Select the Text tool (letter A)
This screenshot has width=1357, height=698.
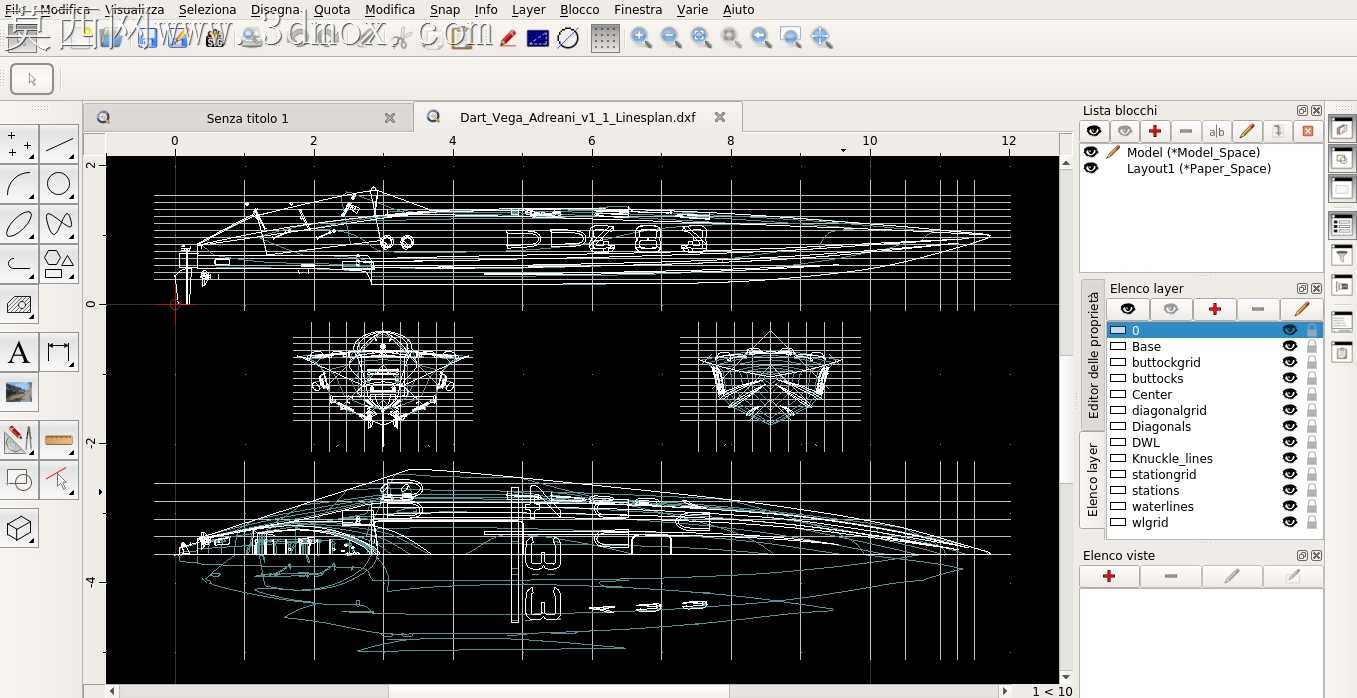point(19,352)
